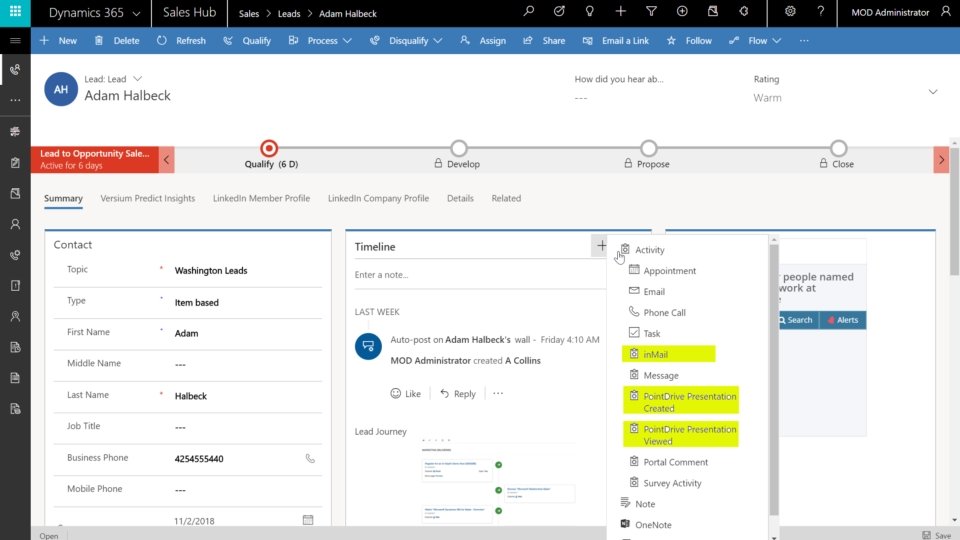Viewport: 960px width, 540px height.
Task: Select the Qualify stage marker
Action: click(x=269, y=148)
